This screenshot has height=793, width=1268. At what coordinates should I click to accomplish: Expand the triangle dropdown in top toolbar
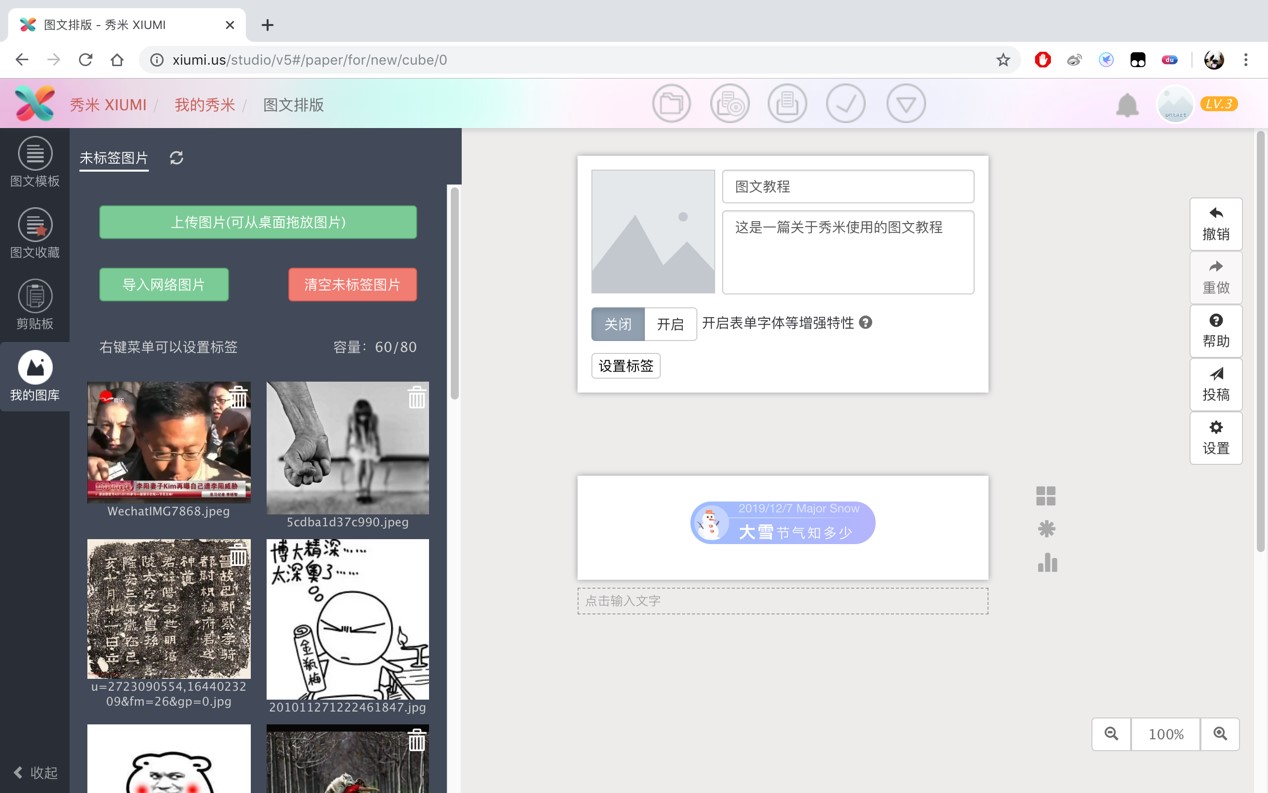tap(905, 104)
